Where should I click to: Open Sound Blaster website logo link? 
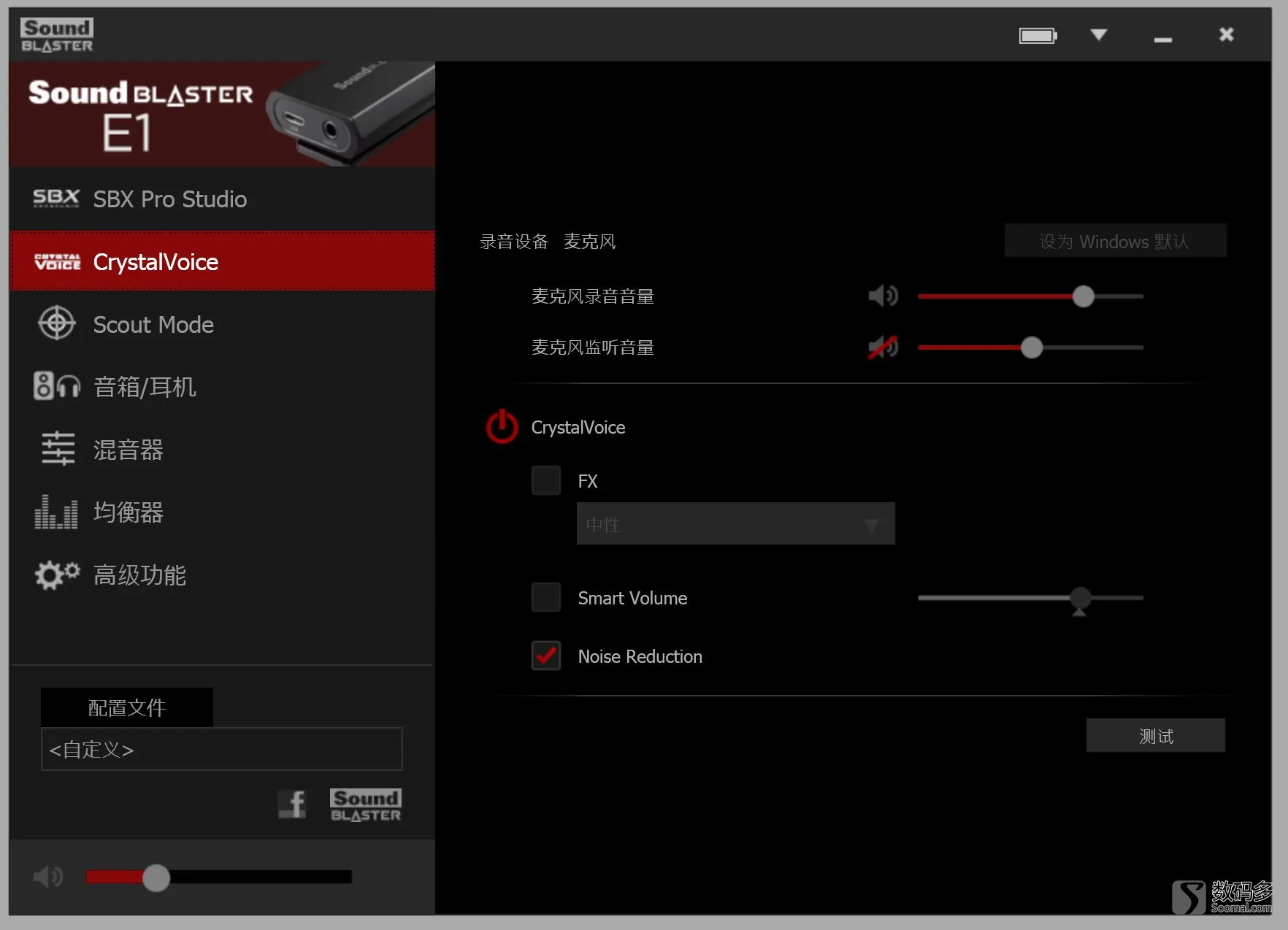(366, 805)
